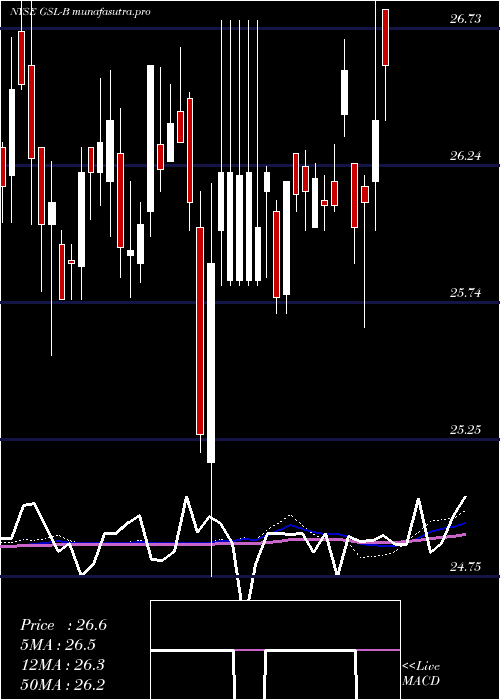Click the '5MA : 26.5' value
The height and width of the screenshot is (700, 500).
[58, 645]
